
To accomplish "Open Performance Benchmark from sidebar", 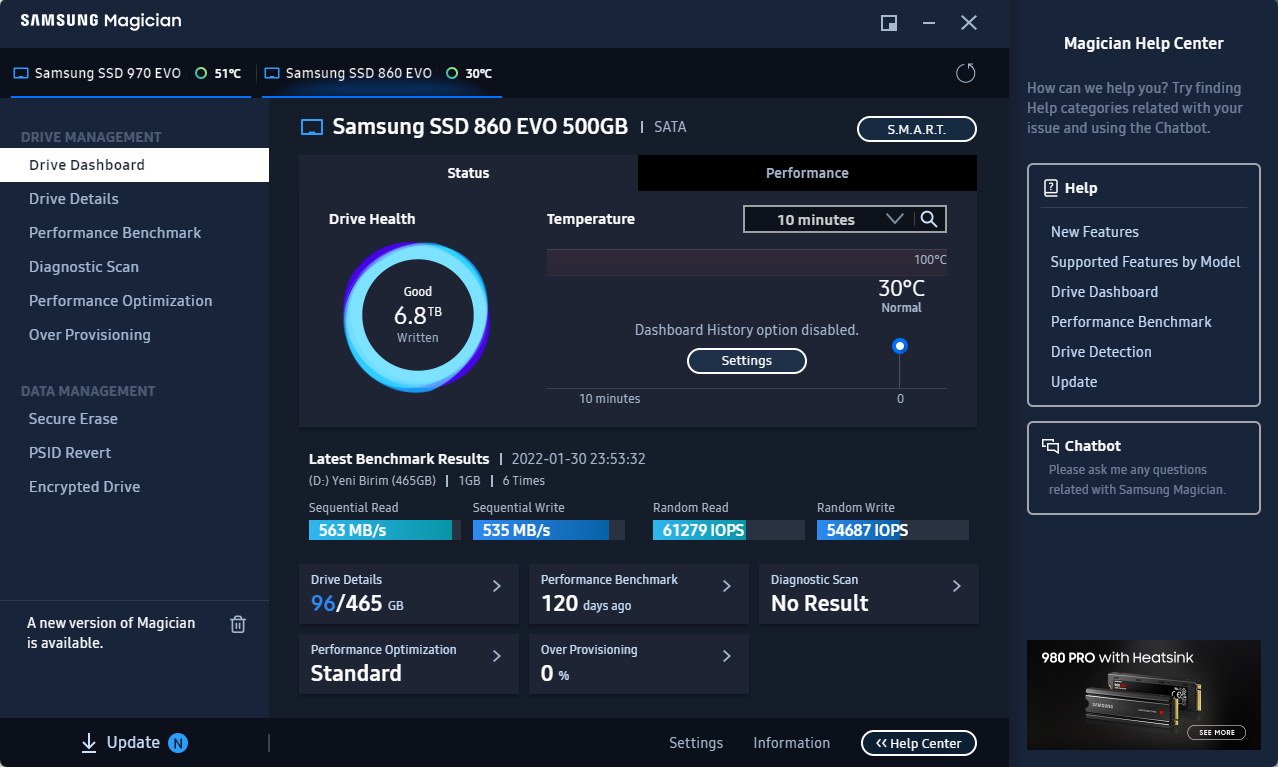I will (134, 233).
